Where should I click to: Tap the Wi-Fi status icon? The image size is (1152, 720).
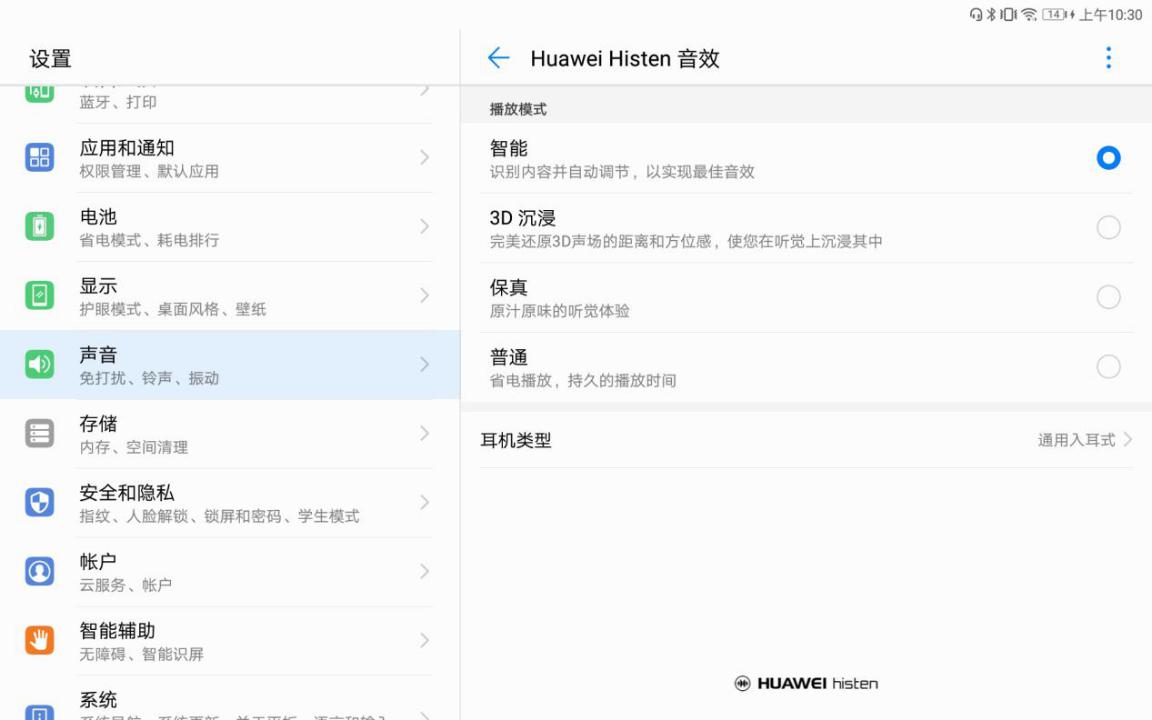tap(1029, 14)
